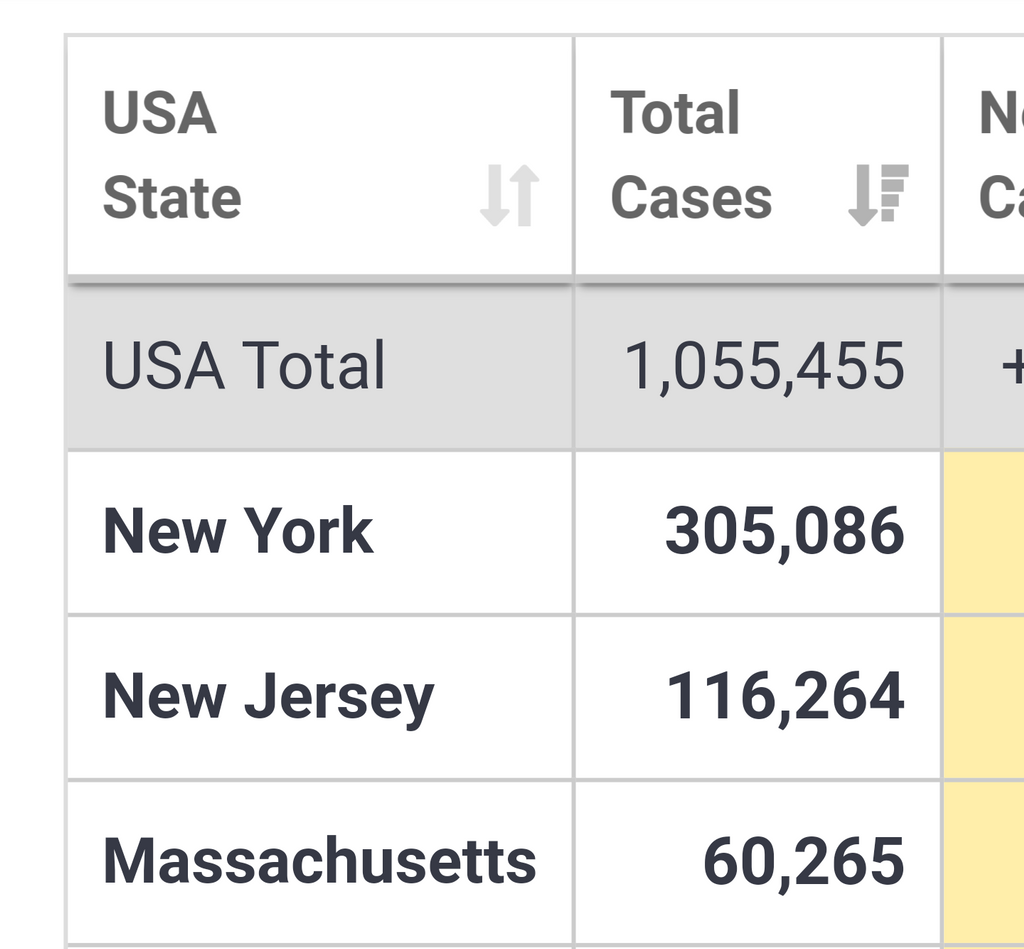Viewport: 1024px width, 949px height.
Task: Sort by the USA State arrows icon
Action: click(509, 195)
